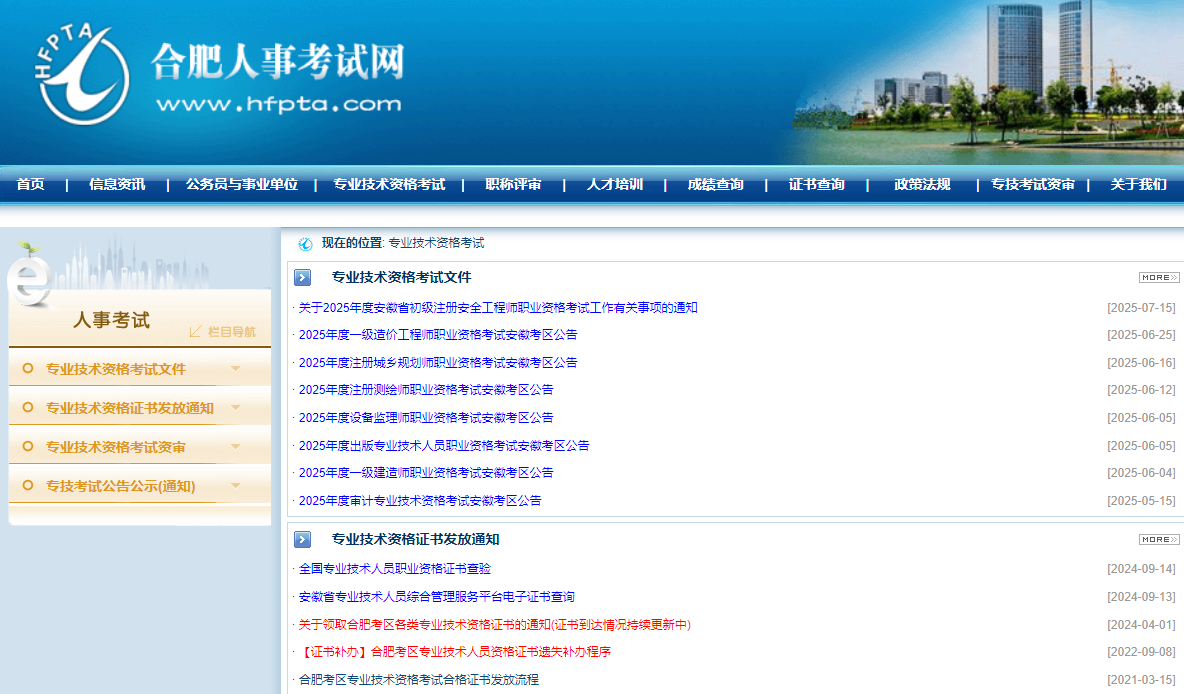The height and width of the screenshot is (694, 1184).
Task: Open 2025年度一级造价工程师 exam announcement link
Action: coord(438,335)
